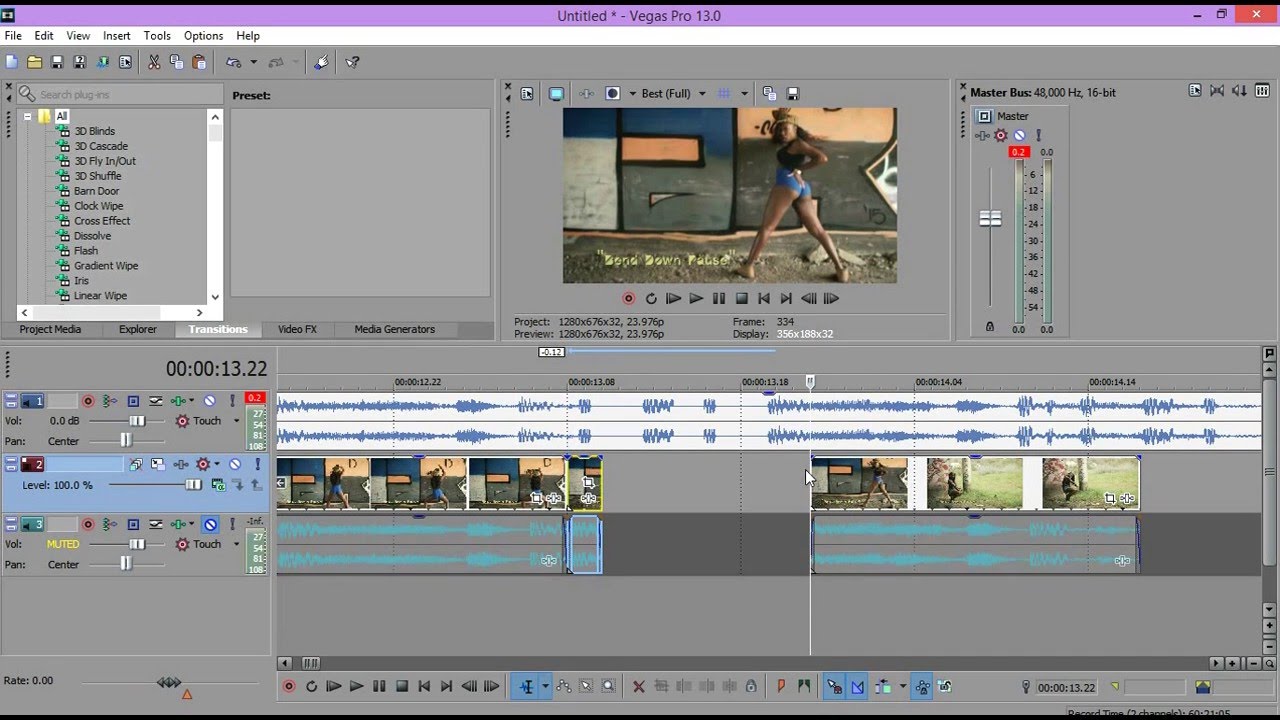This screenshot has height=720, width=1280.
Task: Click Insert Marker icon in bottom toolbar
Action: tap(781, 687)
